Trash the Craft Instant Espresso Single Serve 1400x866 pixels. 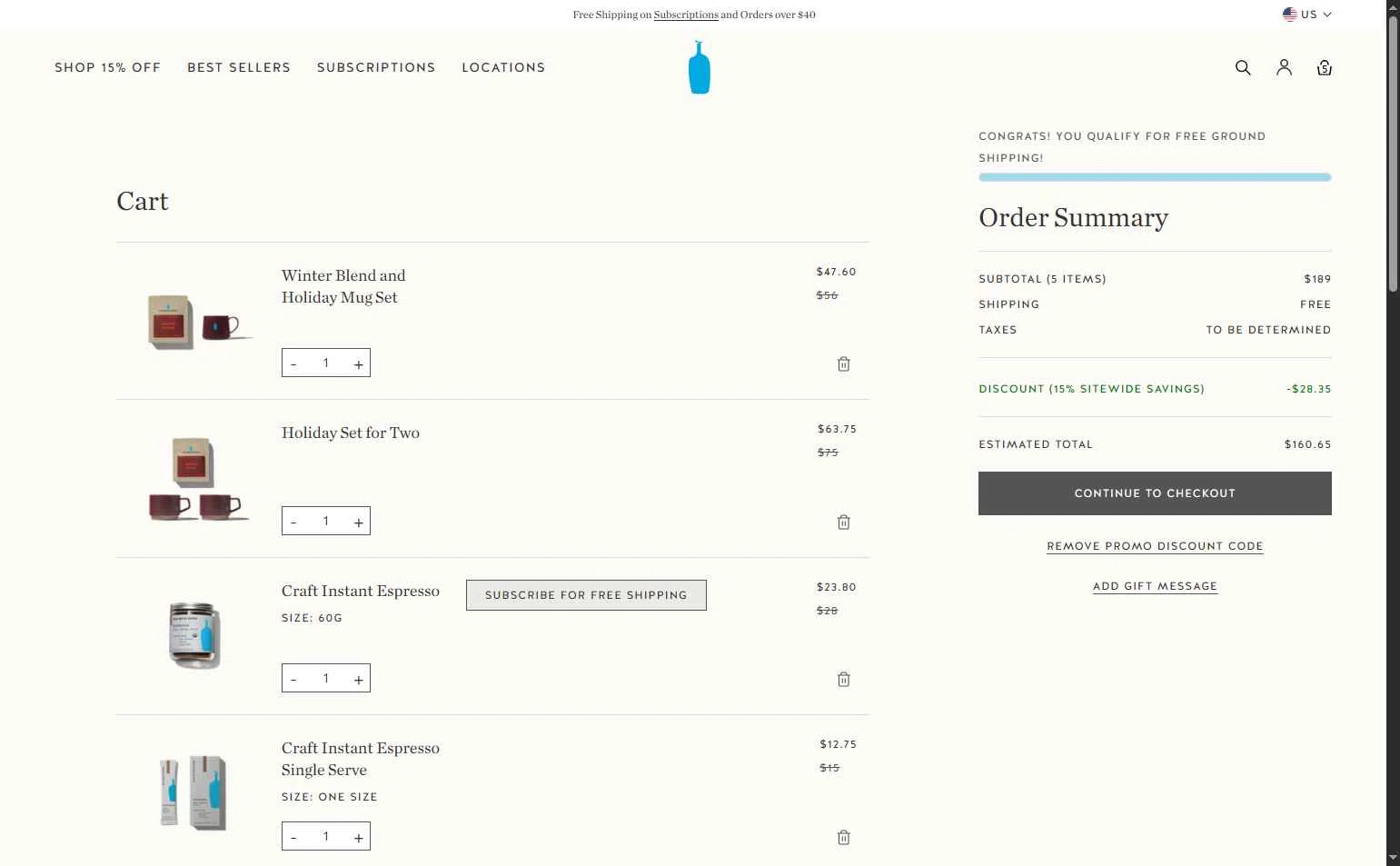coord(843,837)
